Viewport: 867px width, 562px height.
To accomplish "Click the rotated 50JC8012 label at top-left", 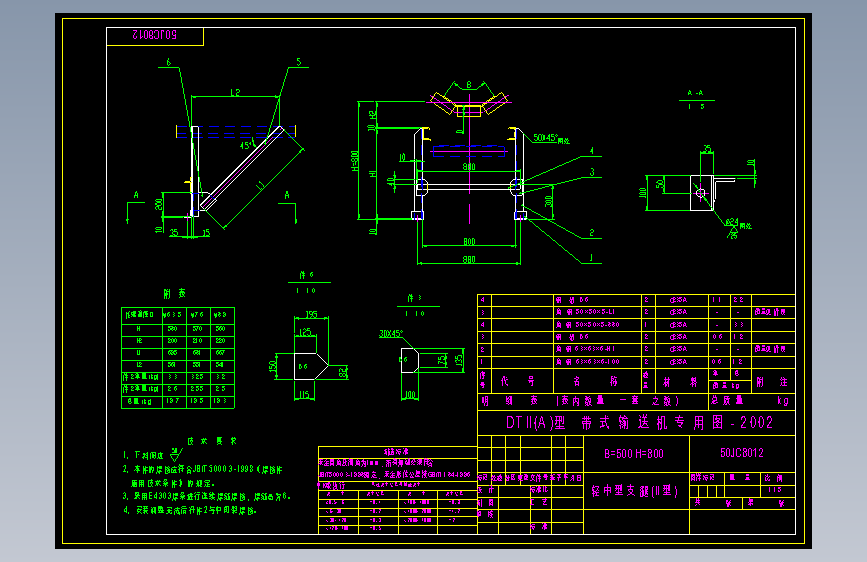I will tap(154, 35).
